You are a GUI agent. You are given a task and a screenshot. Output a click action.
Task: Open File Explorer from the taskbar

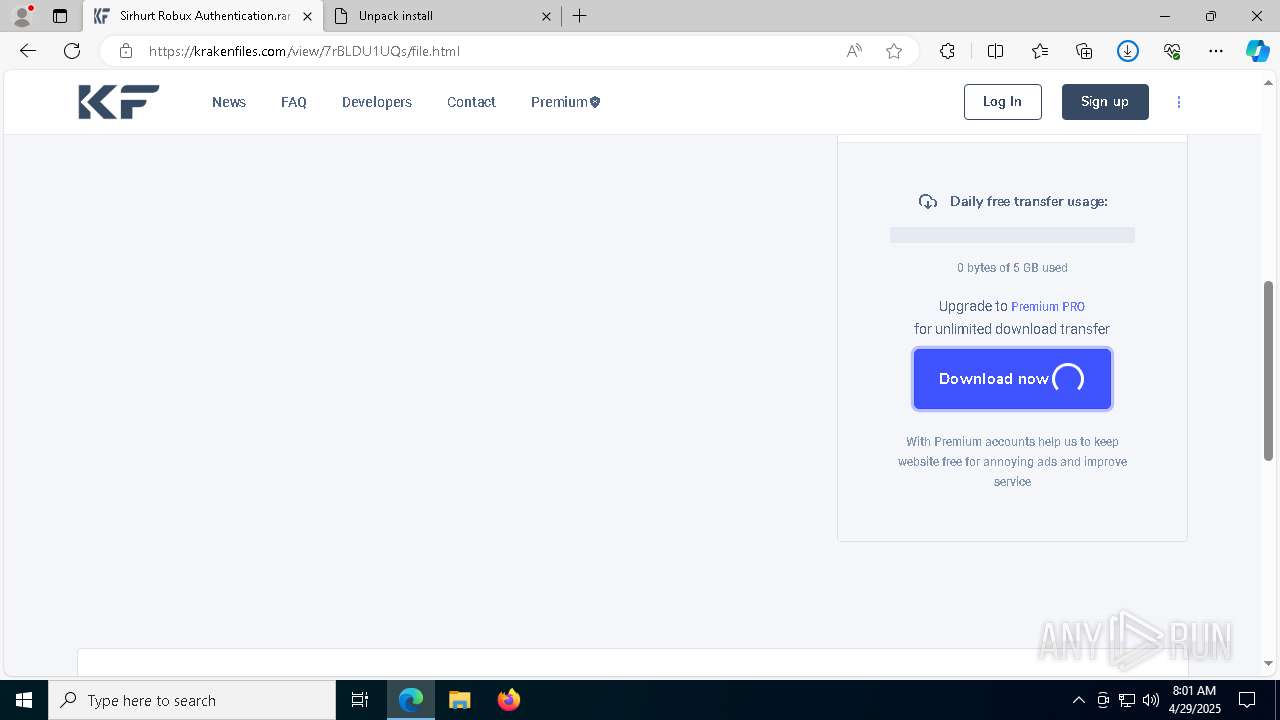460,700
